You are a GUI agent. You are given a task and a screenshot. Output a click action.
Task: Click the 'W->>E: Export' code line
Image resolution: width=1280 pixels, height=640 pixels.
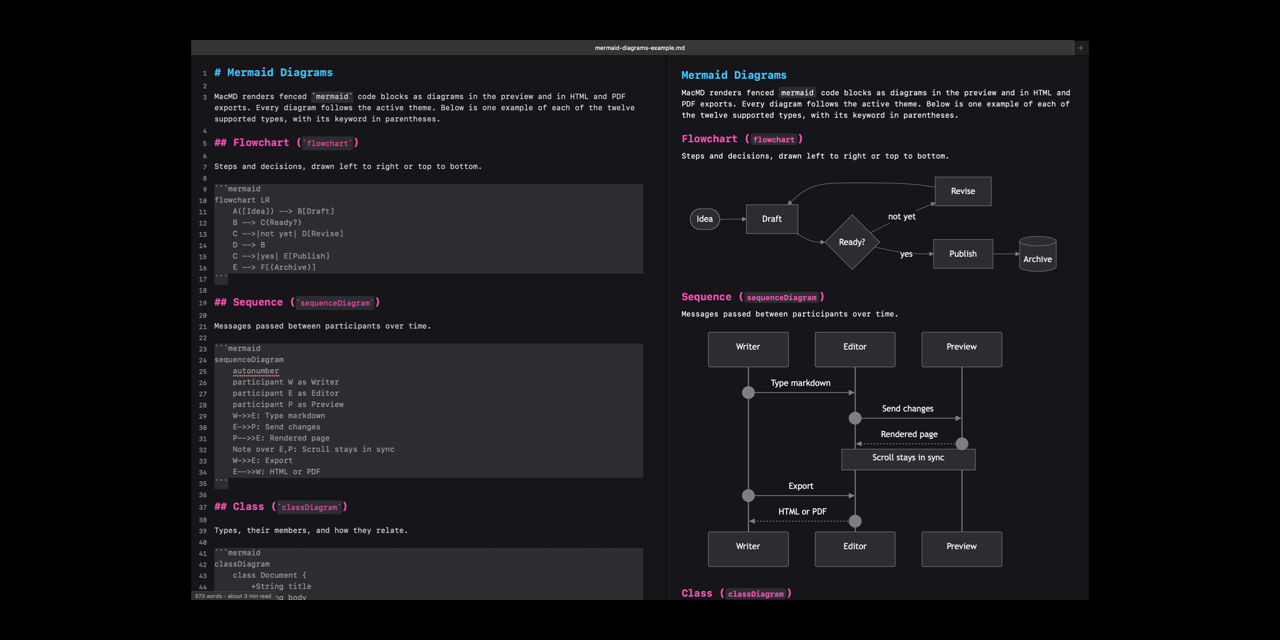263,461
